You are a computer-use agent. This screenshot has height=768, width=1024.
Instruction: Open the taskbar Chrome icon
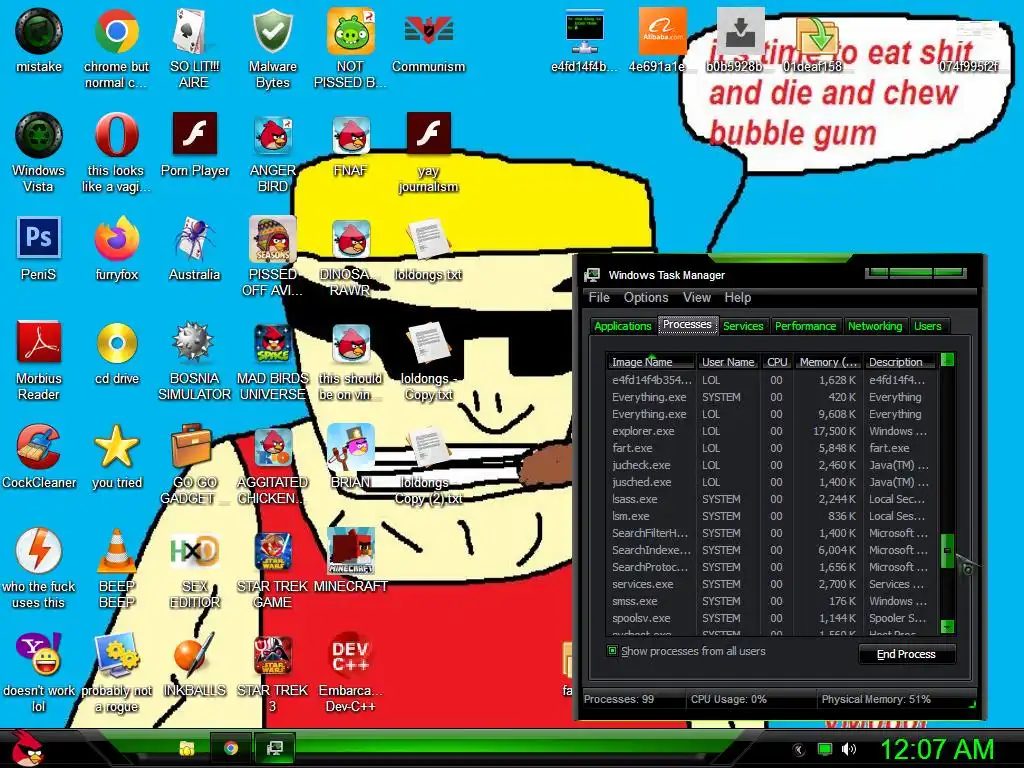pos(230,748)
